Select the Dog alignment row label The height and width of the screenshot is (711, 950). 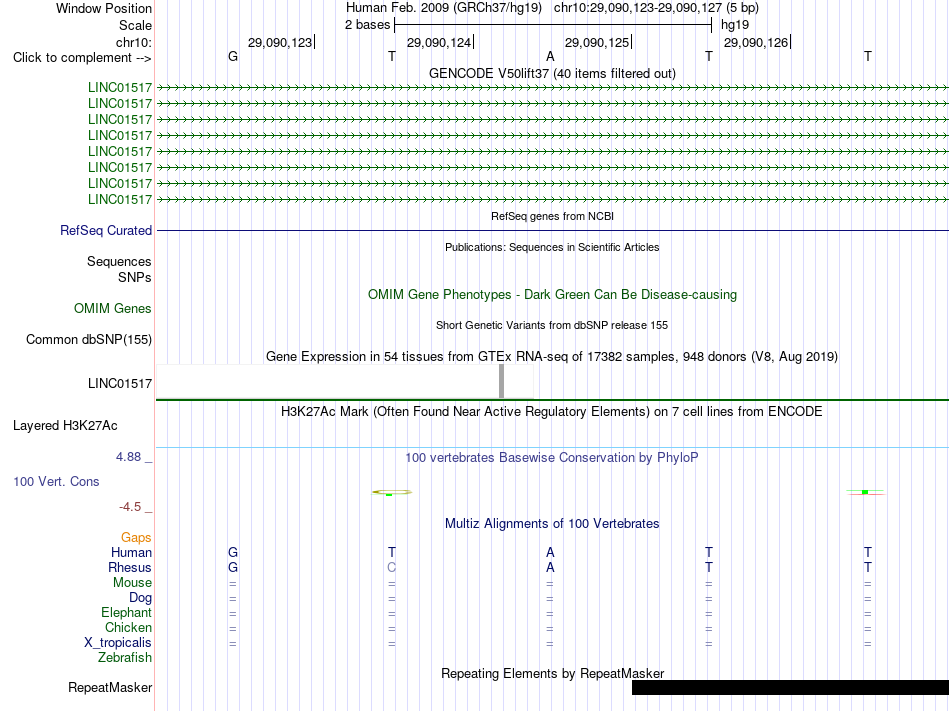coord(140,598)
